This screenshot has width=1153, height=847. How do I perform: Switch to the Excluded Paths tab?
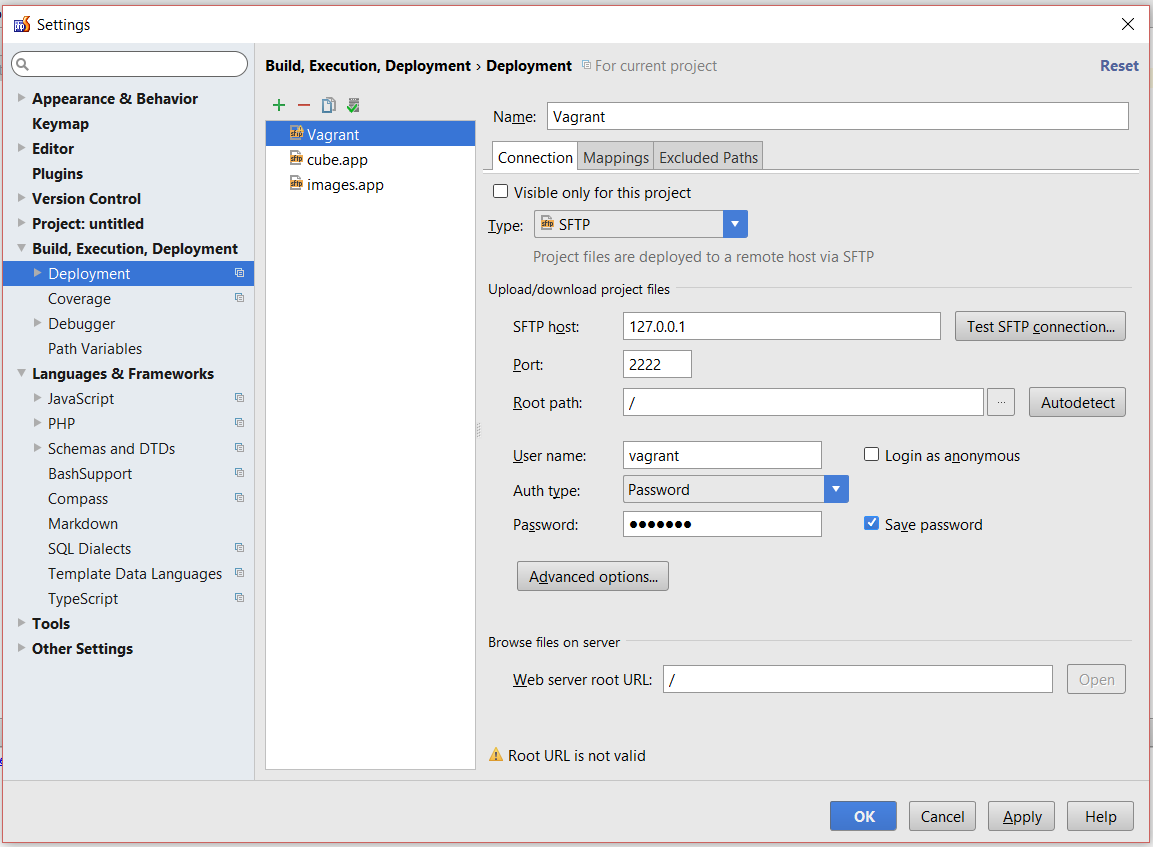(708, 157)
